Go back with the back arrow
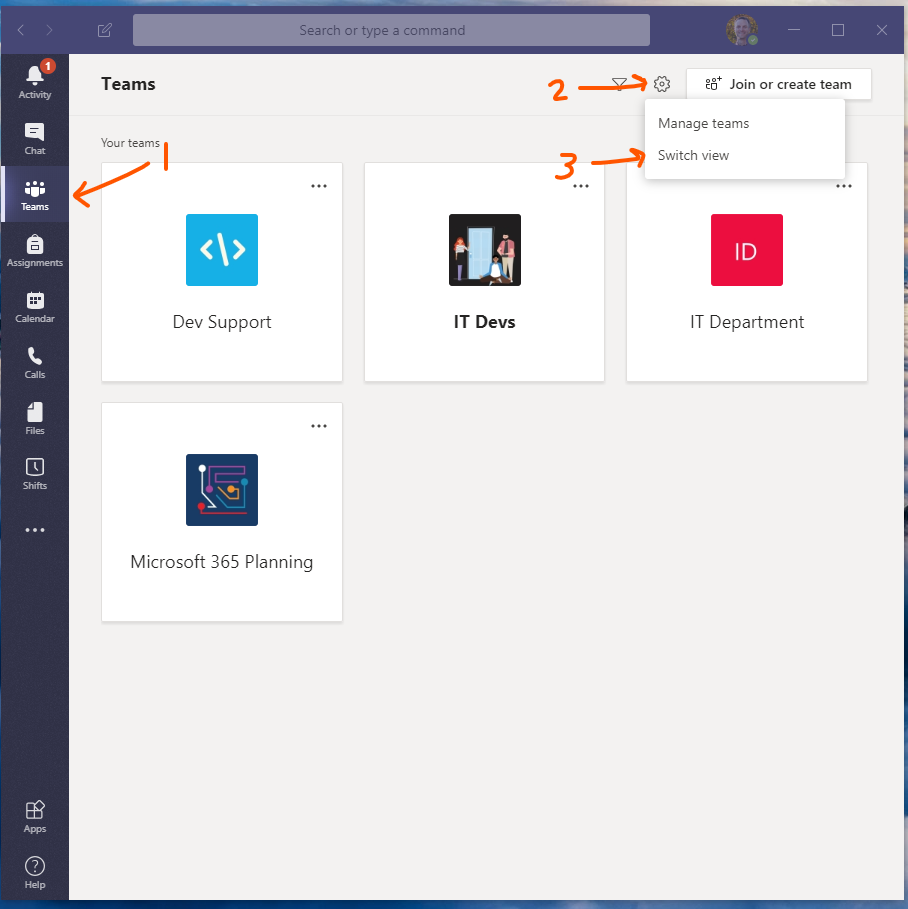Viewport: 908px width, 909px height. tap(21, 30)
